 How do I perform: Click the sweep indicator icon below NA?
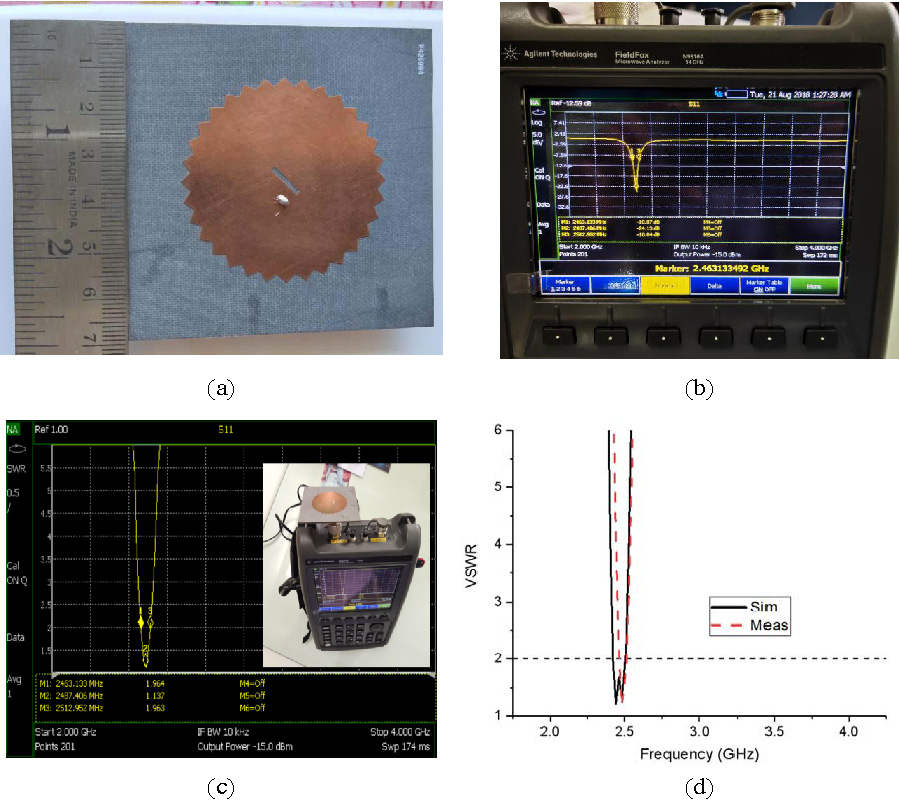(16, 449)
